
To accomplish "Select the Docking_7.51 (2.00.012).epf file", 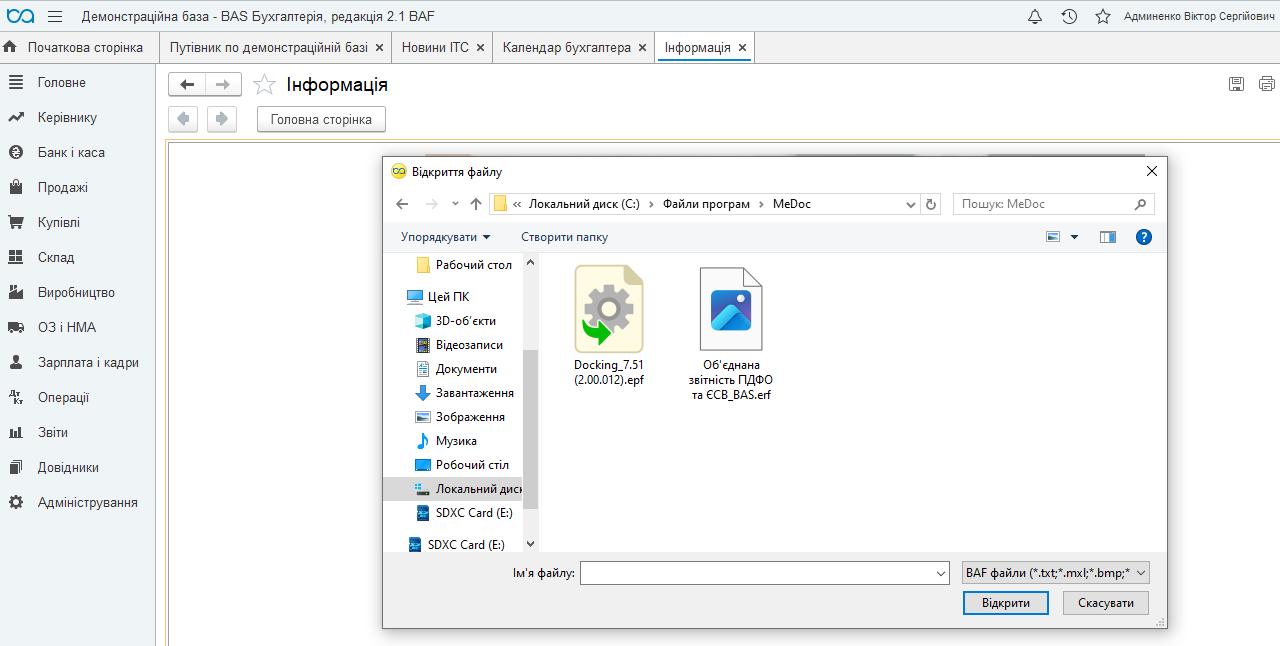I will (608, 330).
